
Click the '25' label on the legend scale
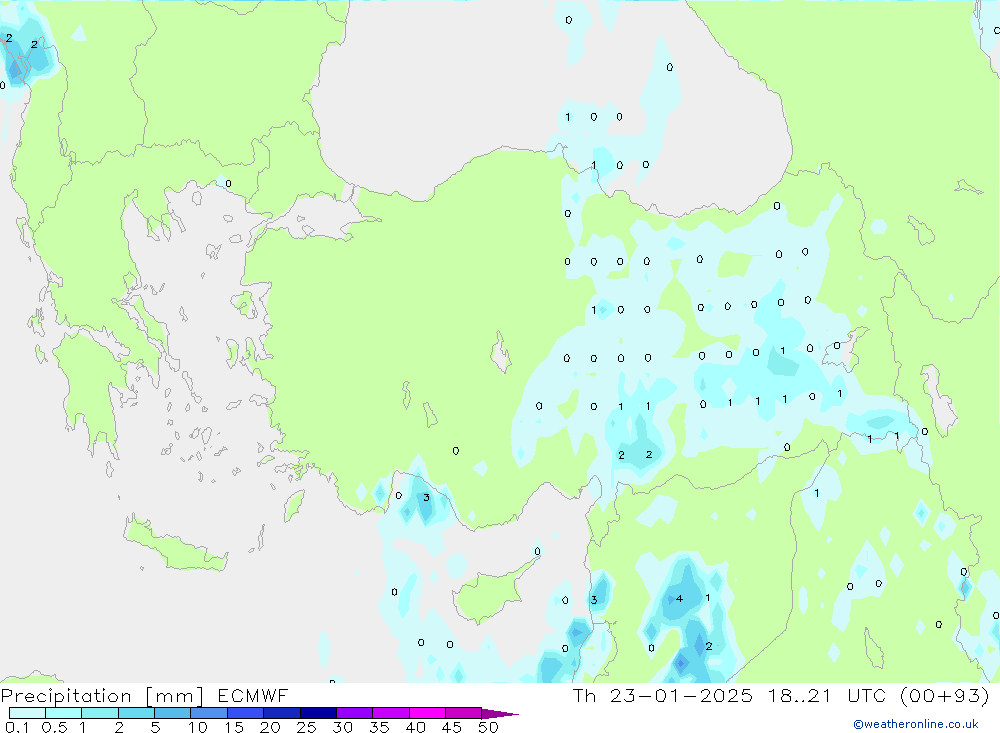click(x=306, y=727)
